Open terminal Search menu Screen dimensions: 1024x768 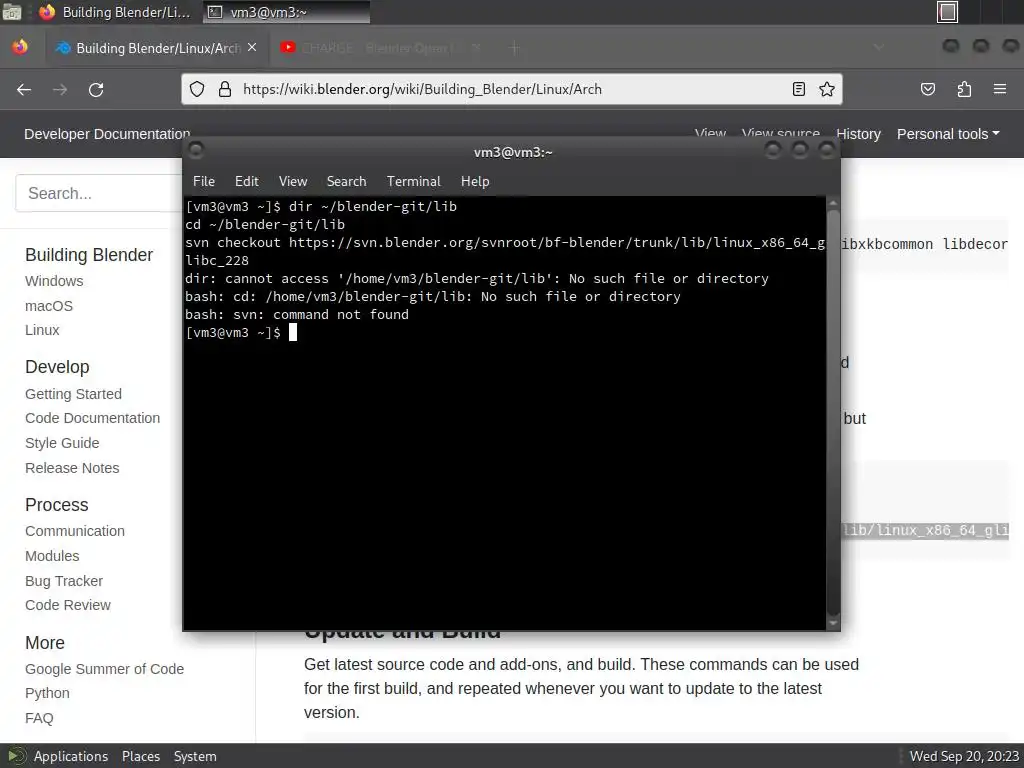click(346, 182)
